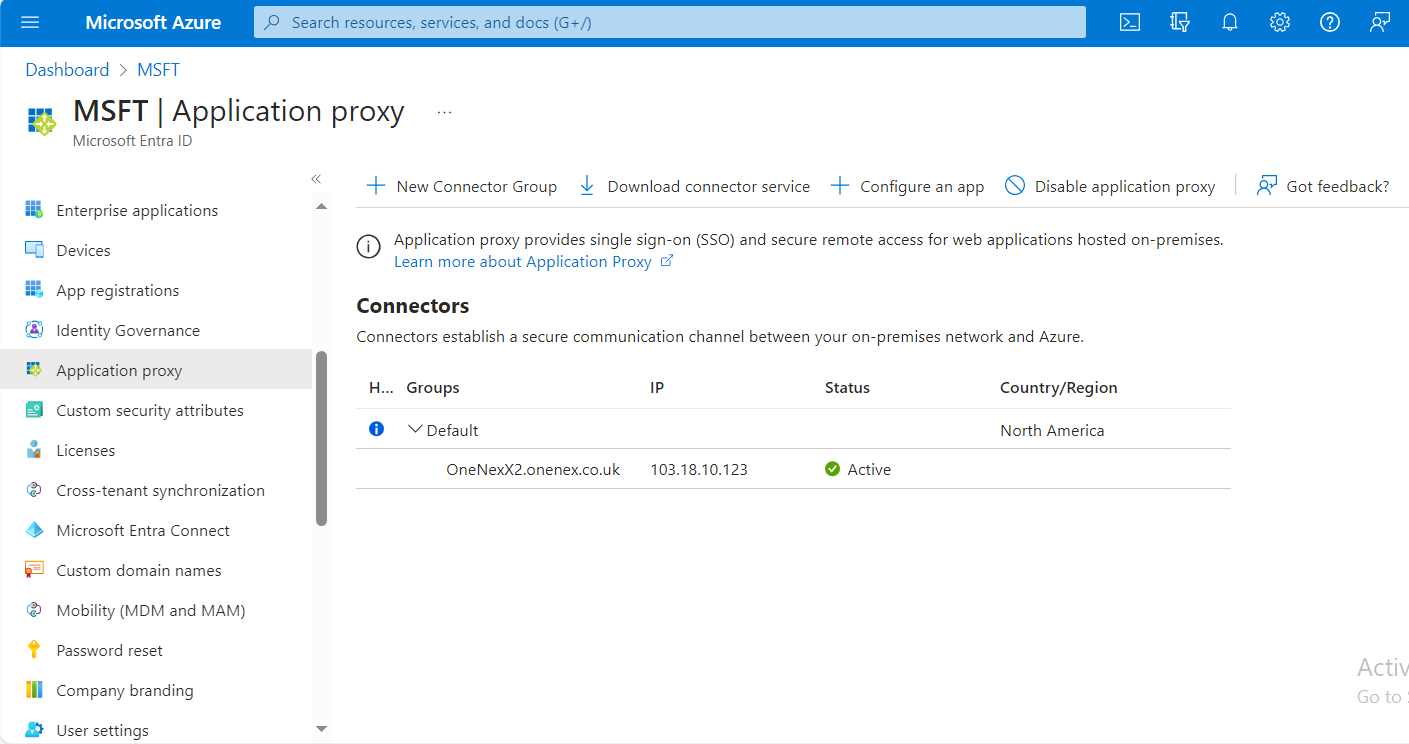This screenshot has height=744, width=1409.
Task: Click New Connector Group
Action: tap(461, 186)
